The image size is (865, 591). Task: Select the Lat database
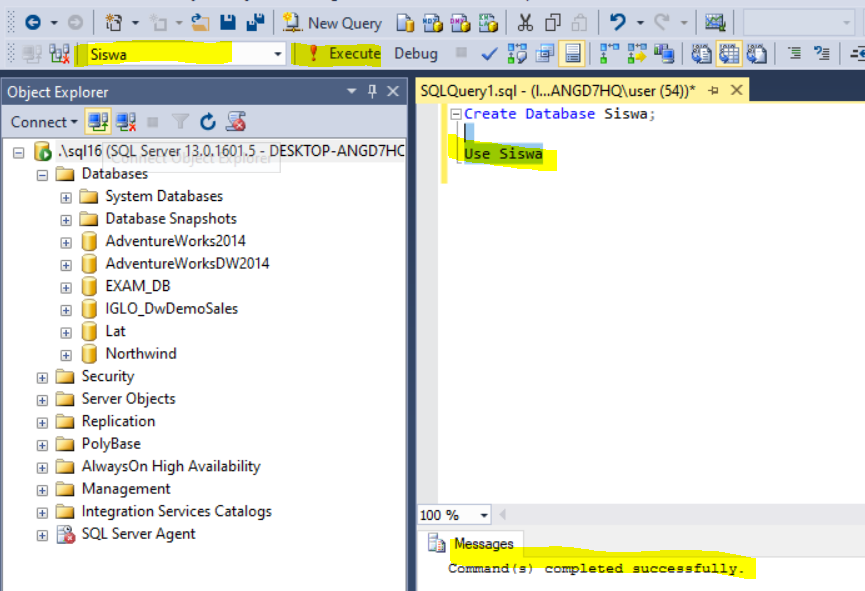pyautogui.click(x=115, y=331)
